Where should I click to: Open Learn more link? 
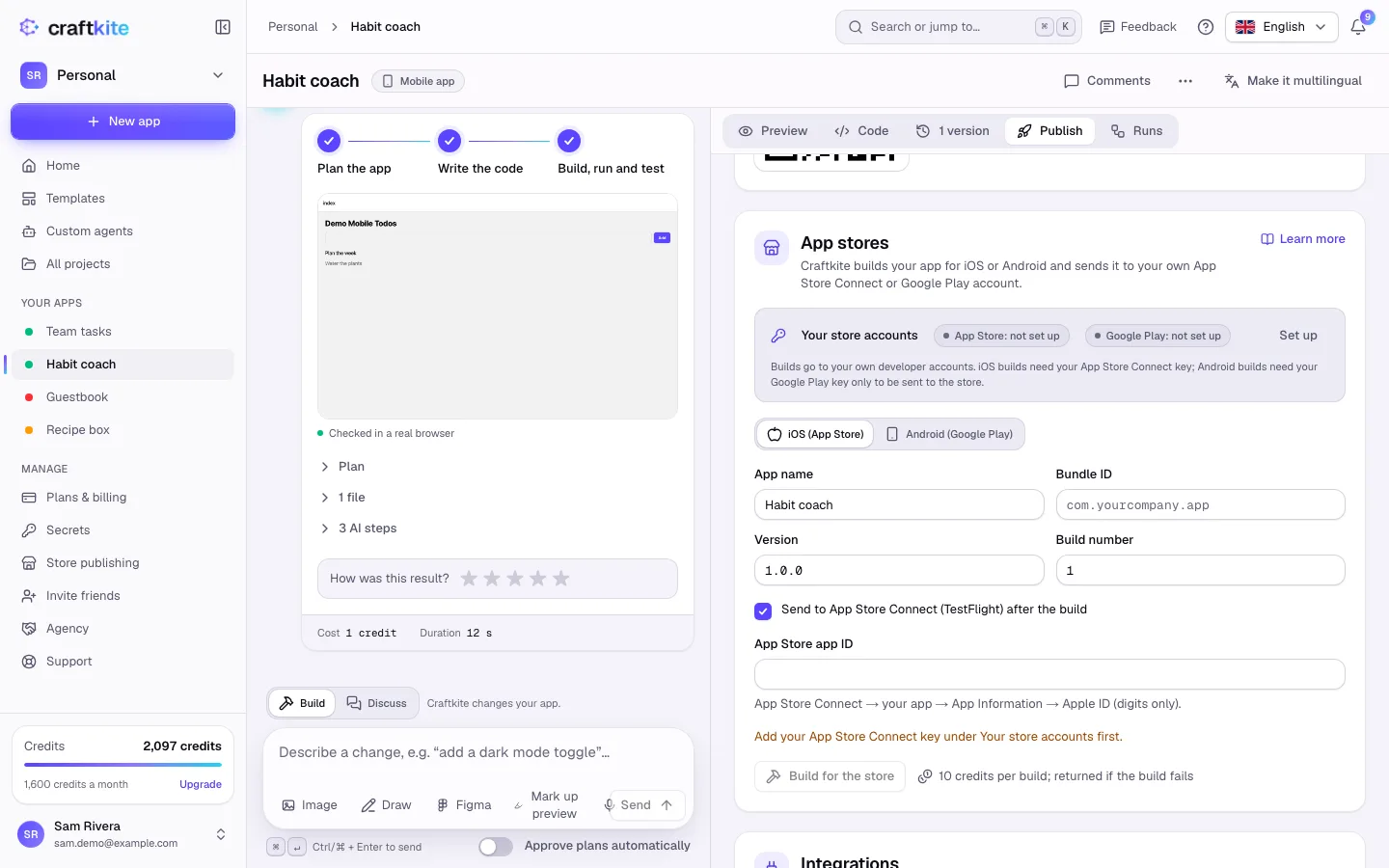point(1303,239)
